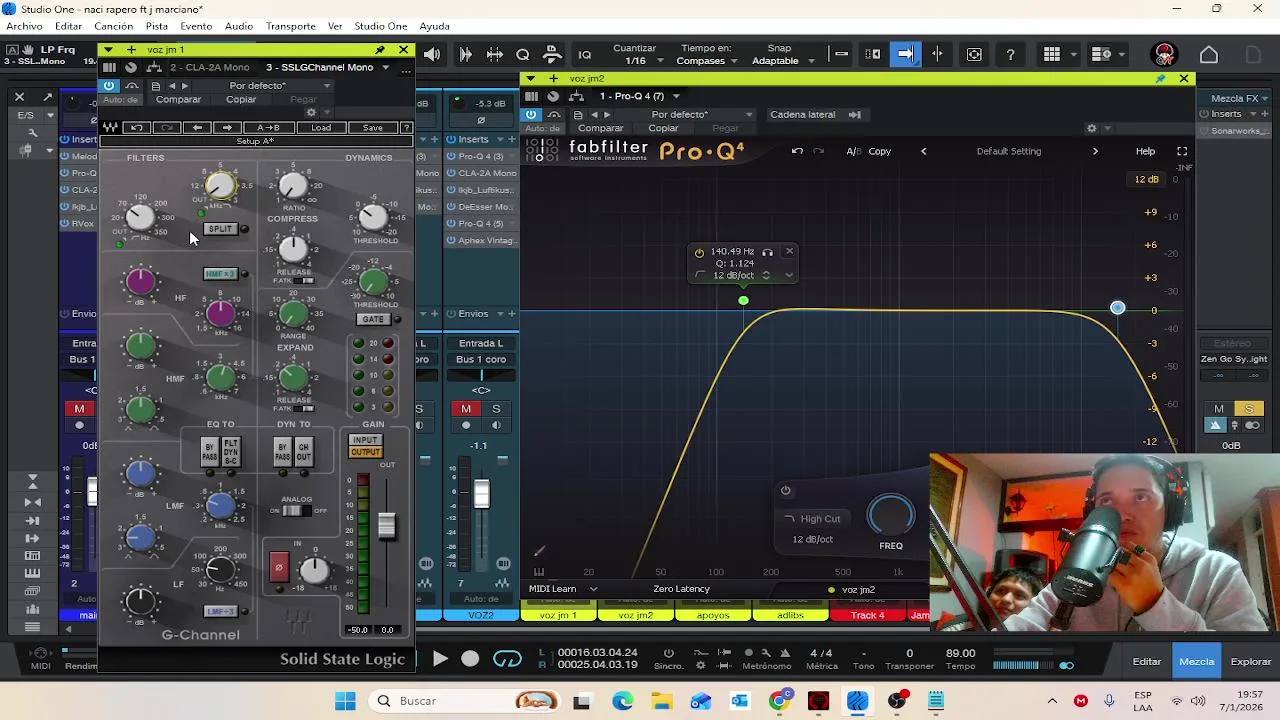Open Mezcla FX dropdown in mixer
Viewport: 1280px width, 720px height.
tap(1241, 98)
